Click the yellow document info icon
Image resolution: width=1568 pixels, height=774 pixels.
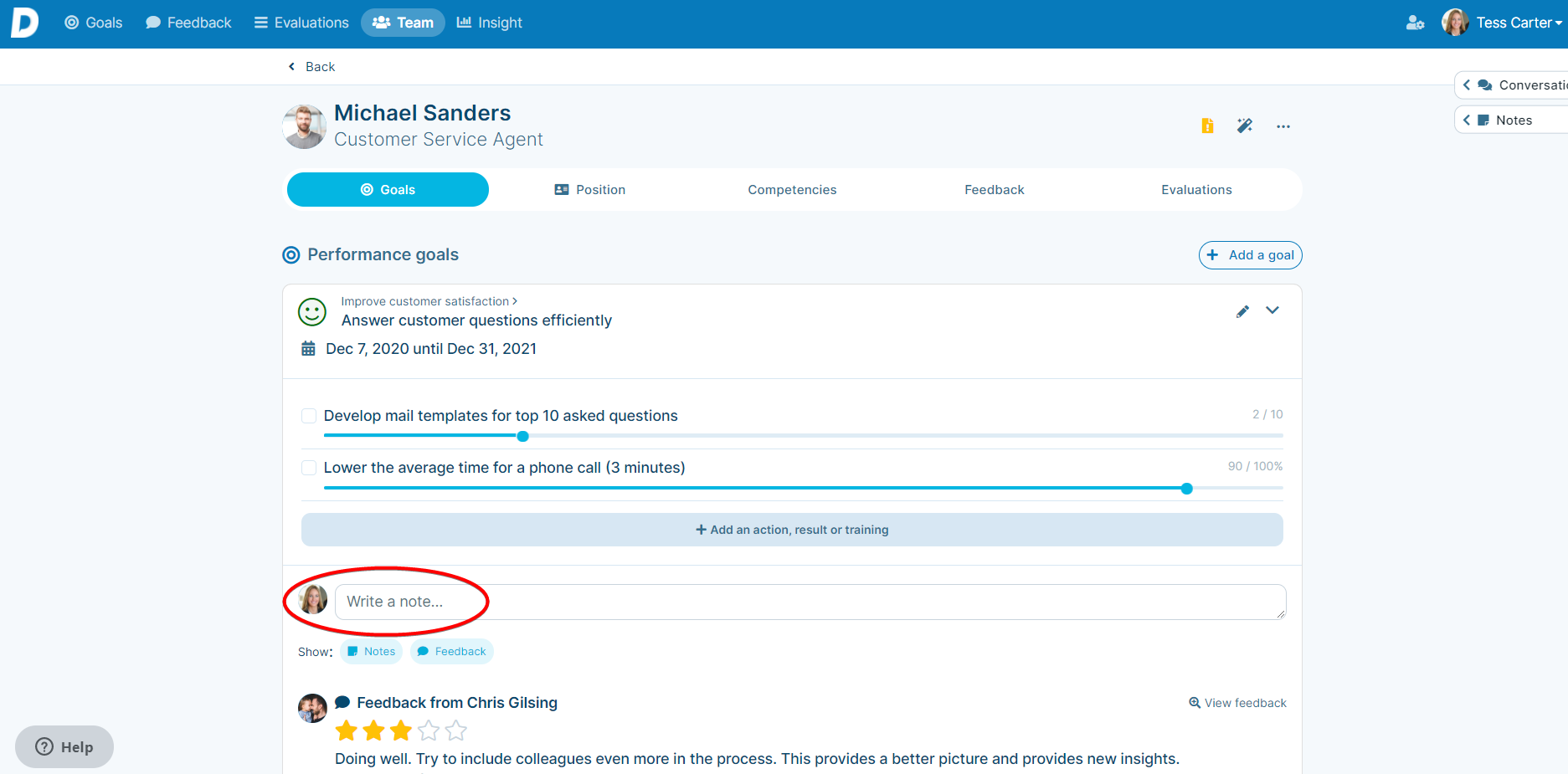point(1207,126)
